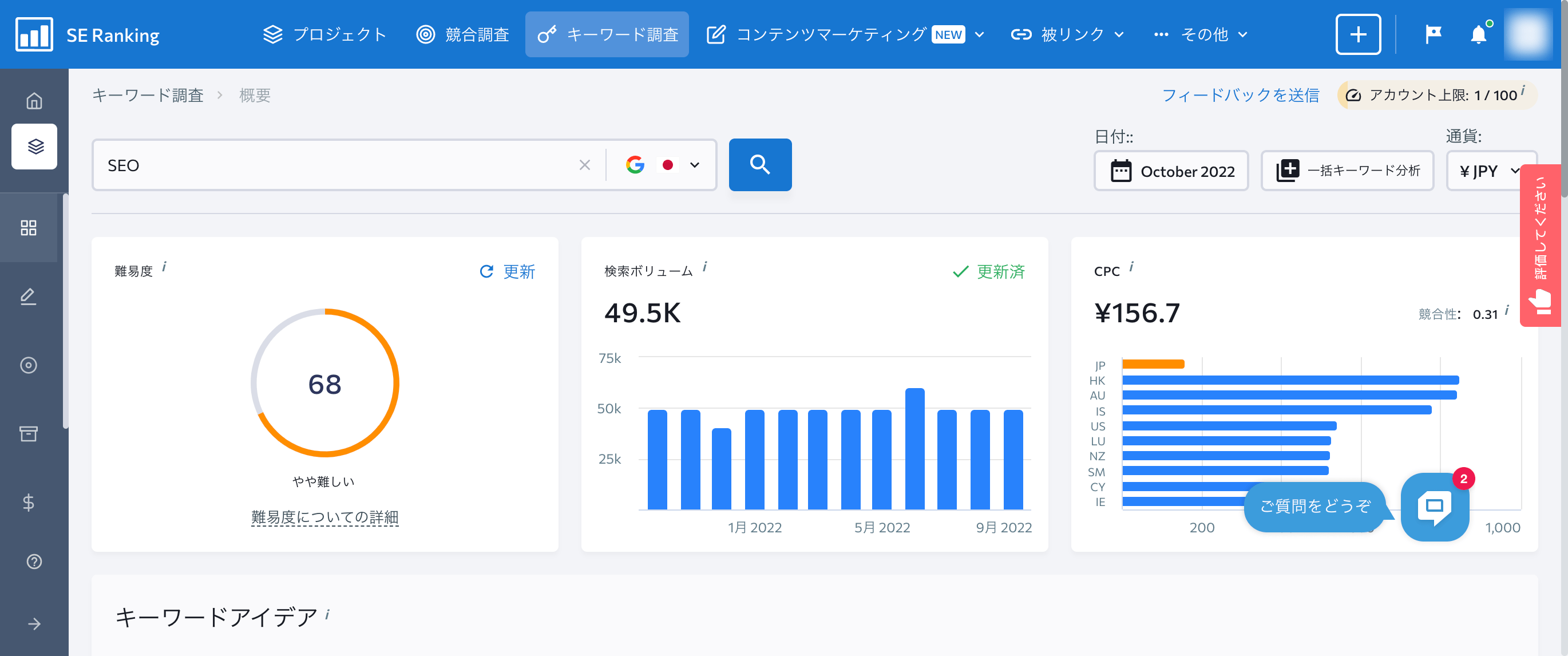Image resolution: width=1568 pixels, height=656 pixels.
Task: Click the 49.5K search volume value
Action: pyautogui.click(x=642, y=313)
